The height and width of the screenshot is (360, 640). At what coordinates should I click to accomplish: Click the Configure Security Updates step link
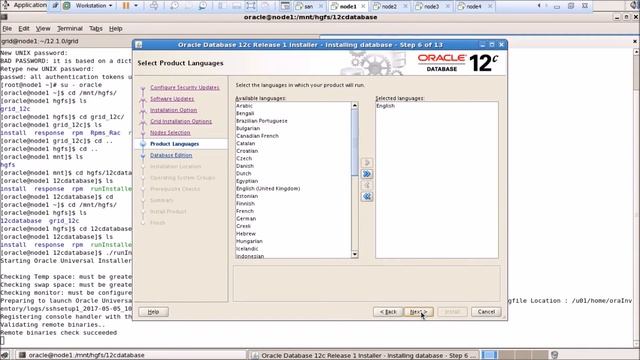[184, 87]
